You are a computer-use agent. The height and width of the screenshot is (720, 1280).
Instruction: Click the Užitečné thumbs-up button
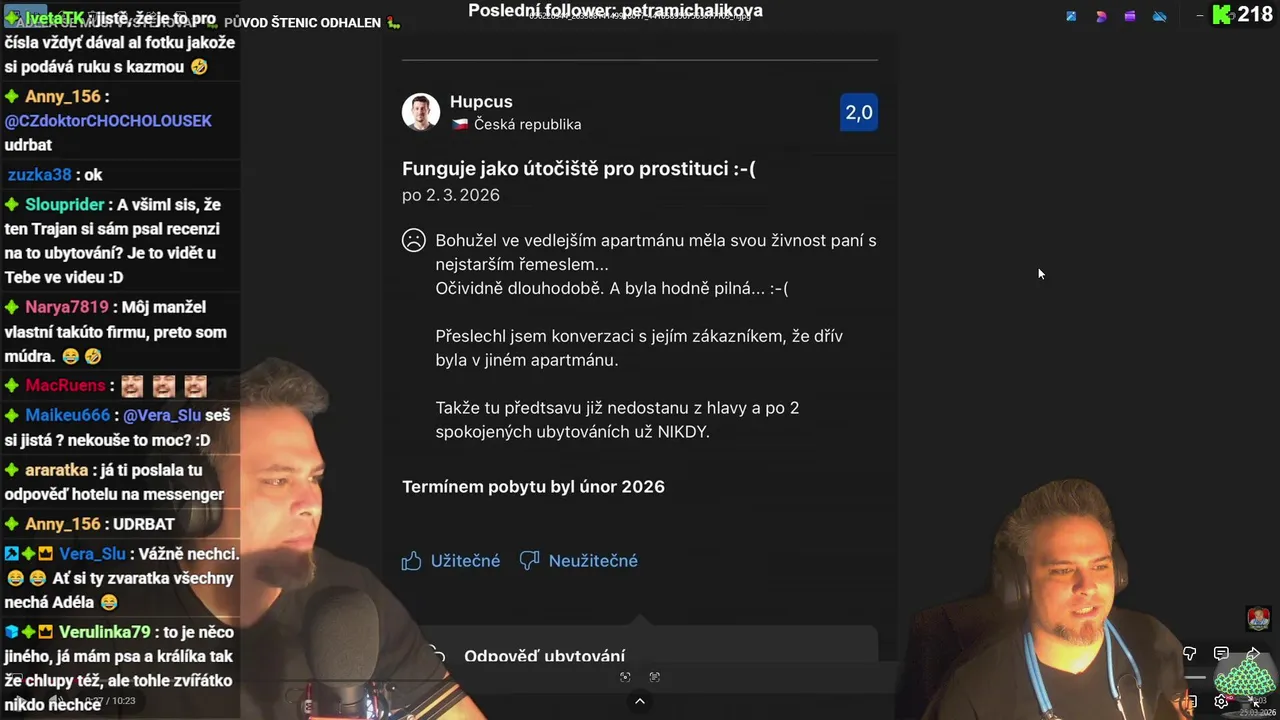(451, 561)
